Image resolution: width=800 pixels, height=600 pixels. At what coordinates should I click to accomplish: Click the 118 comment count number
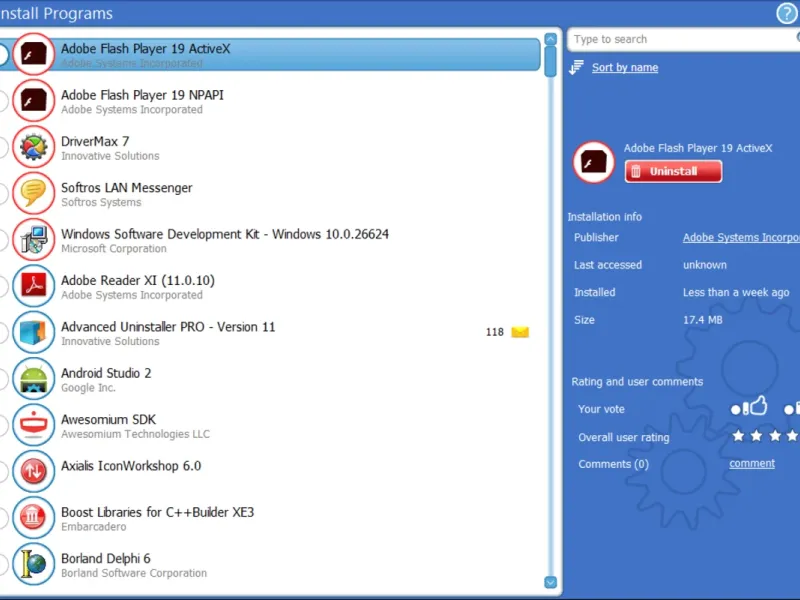494,332
